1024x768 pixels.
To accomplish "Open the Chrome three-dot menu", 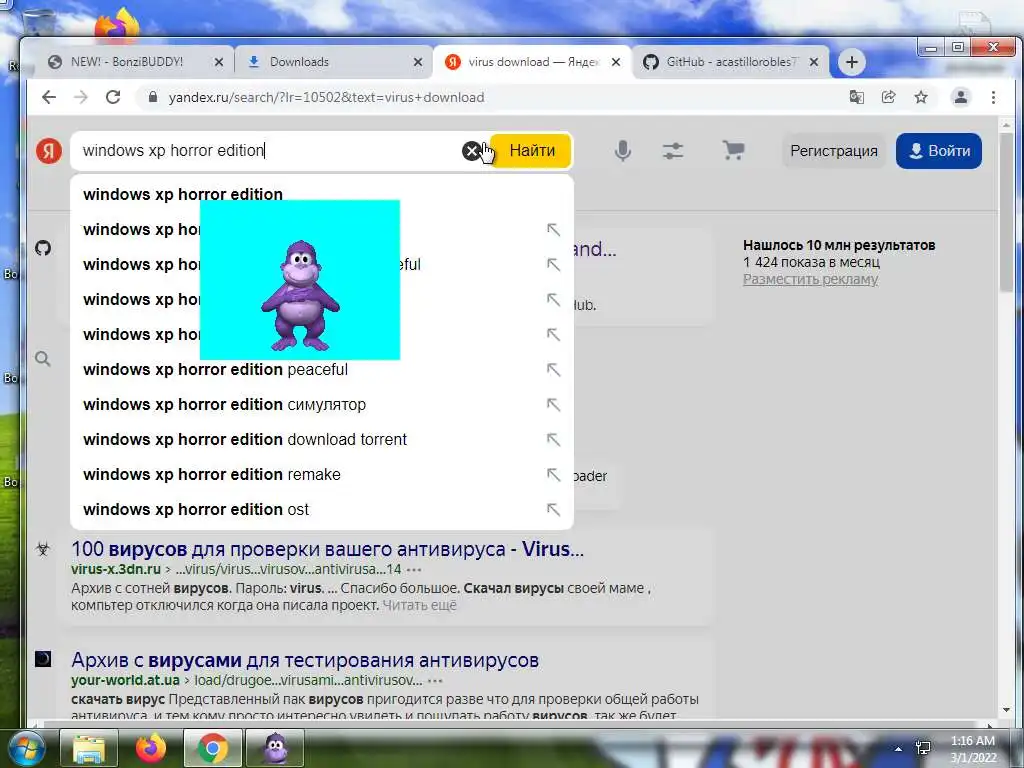I will coord(993,97).
